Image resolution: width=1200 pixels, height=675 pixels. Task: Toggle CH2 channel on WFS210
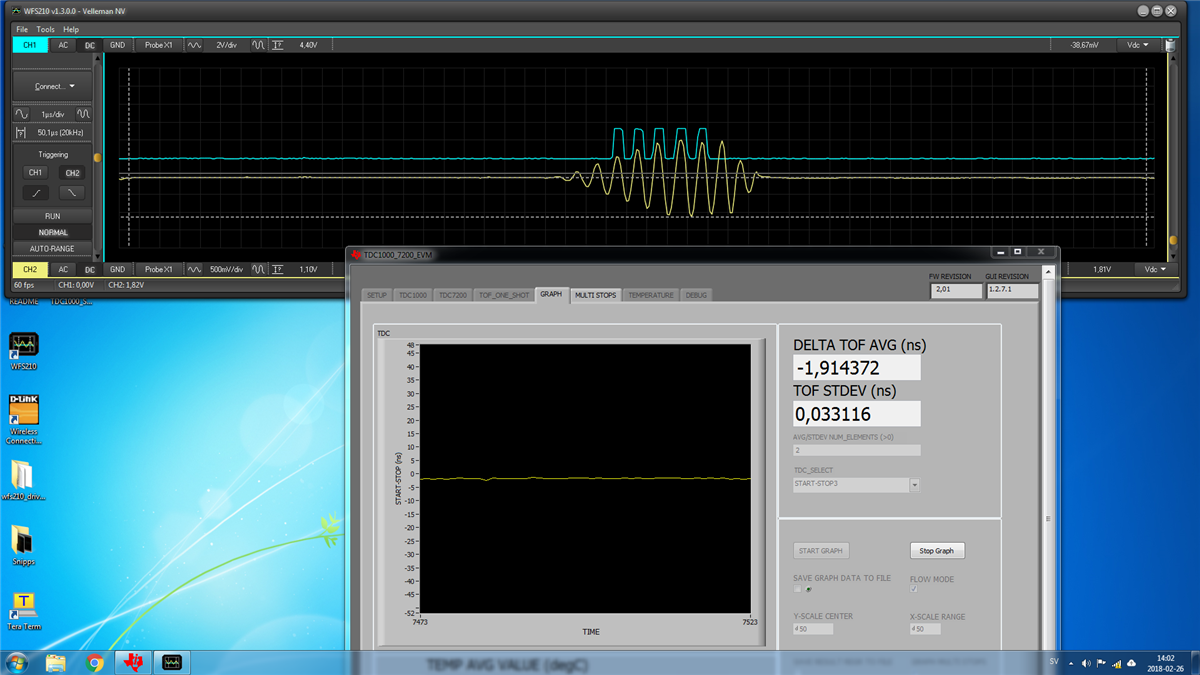30,269
